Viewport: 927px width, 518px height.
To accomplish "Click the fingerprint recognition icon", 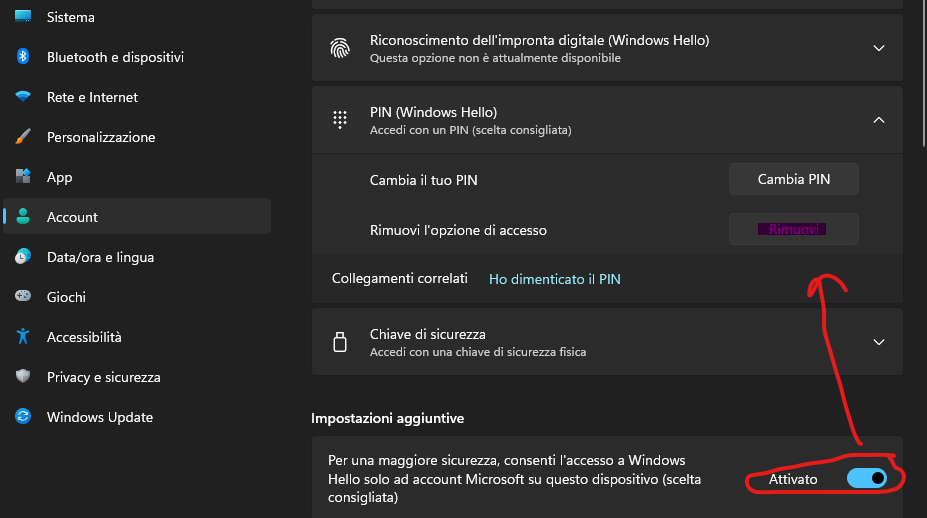I will (339, 48).
